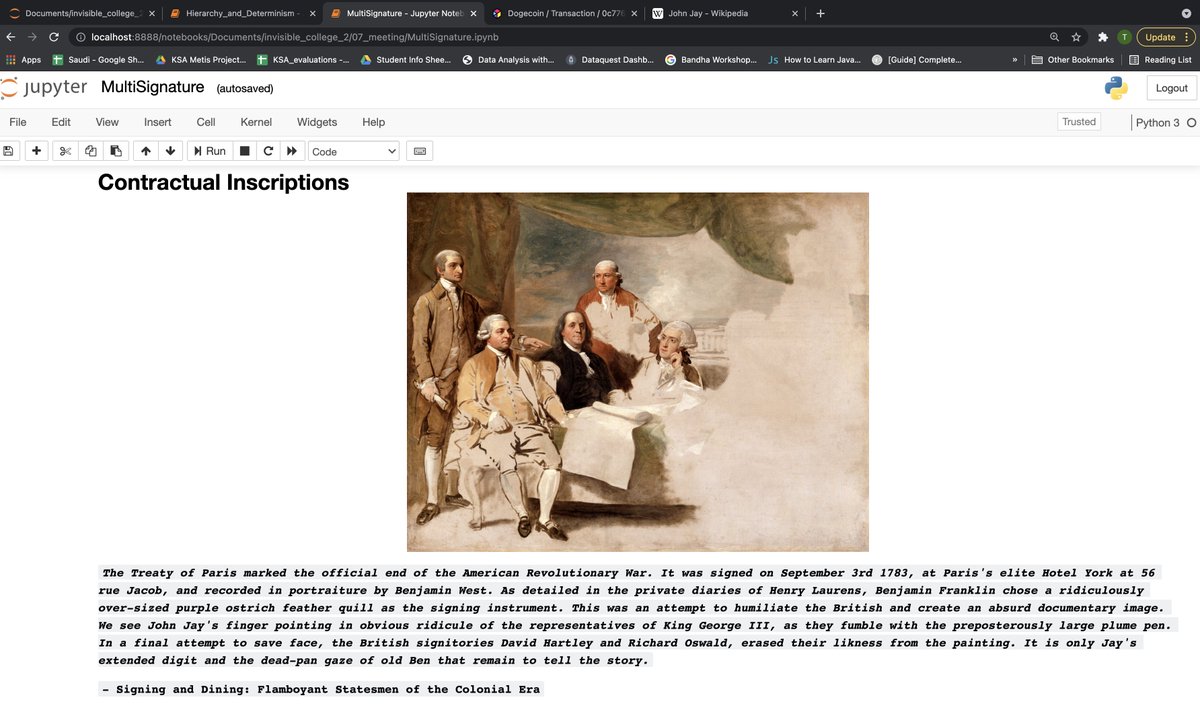The image size is (1200, 708).
Task: Switch to the Dogecoin Transaction tab
Action: 565,13
